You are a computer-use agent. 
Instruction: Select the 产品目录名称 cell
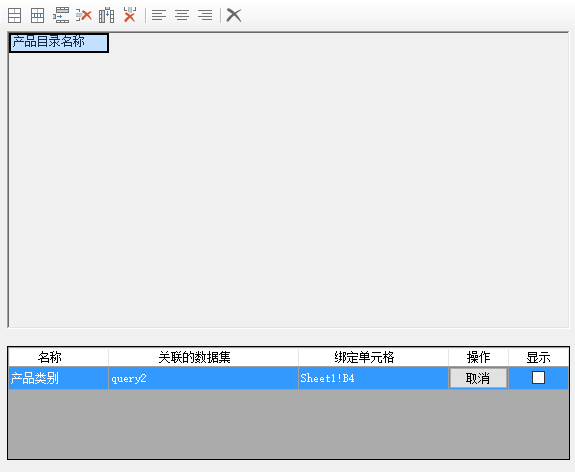coord(59,43)
